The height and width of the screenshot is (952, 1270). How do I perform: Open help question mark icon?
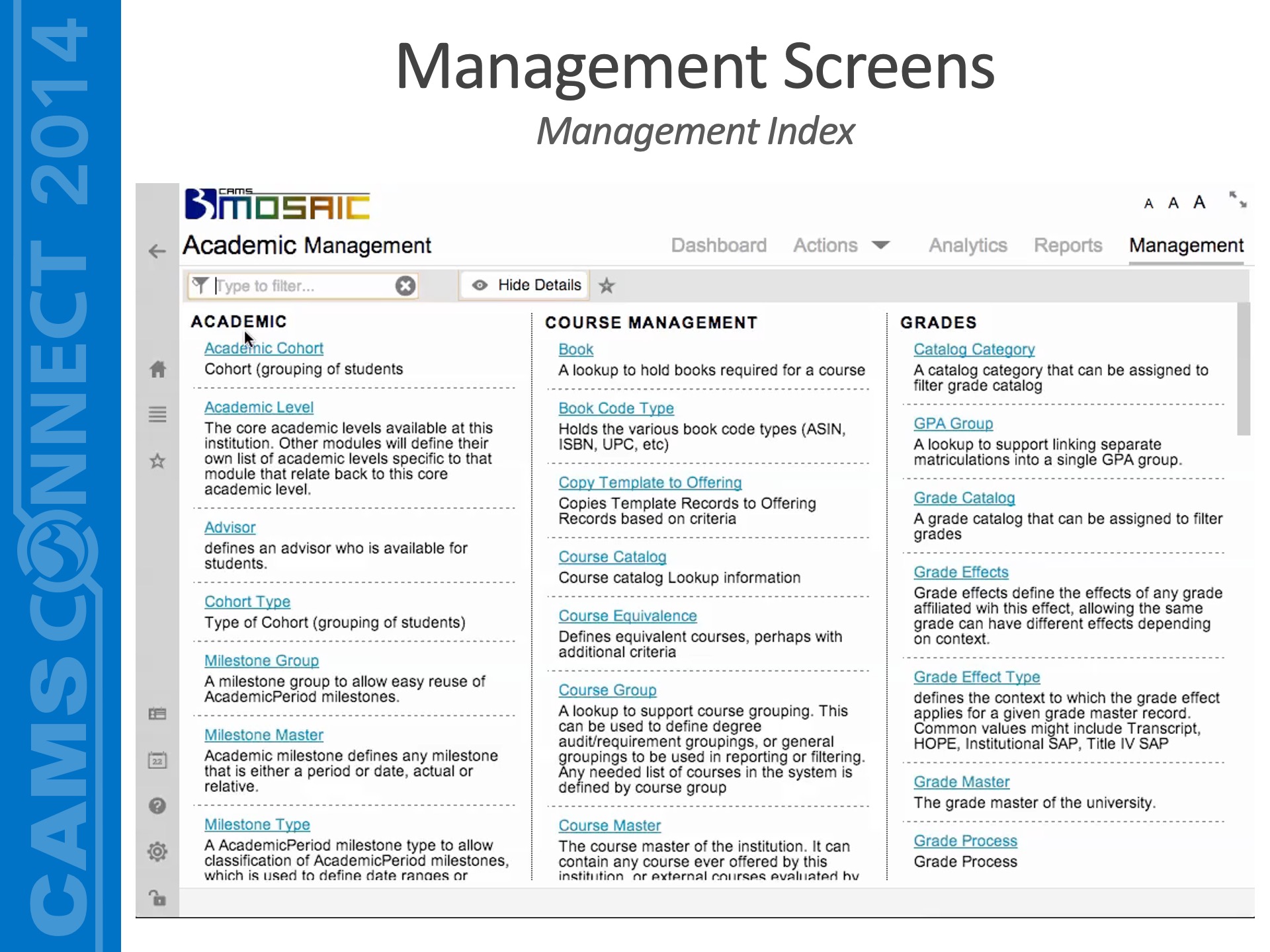(x=157, y=805)
